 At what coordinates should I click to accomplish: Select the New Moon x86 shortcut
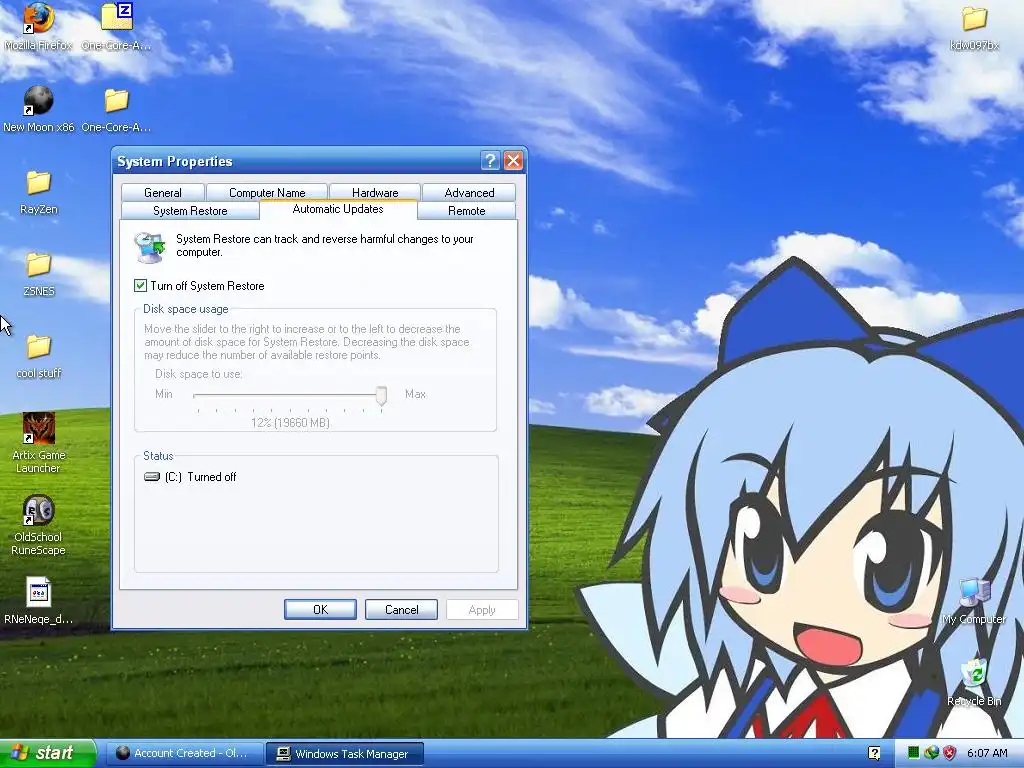(x=39, y=101)
